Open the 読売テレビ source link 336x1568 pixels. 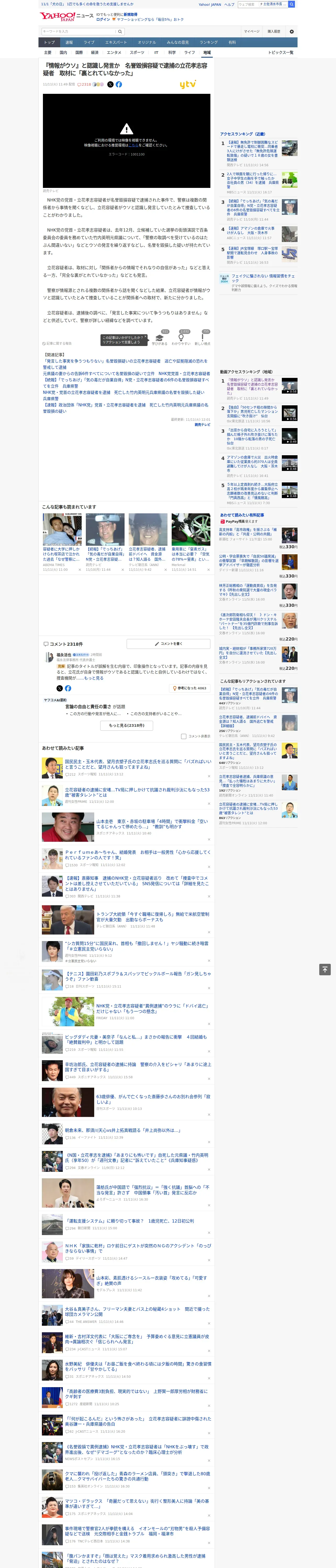pyautogui.click(x=203, y=425)
